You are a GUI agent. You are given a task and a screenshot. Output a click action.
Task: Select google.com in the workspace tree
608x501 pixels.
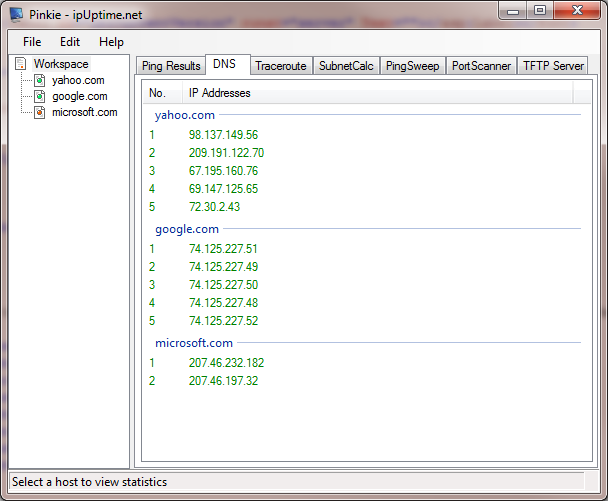tap(80, 96)
